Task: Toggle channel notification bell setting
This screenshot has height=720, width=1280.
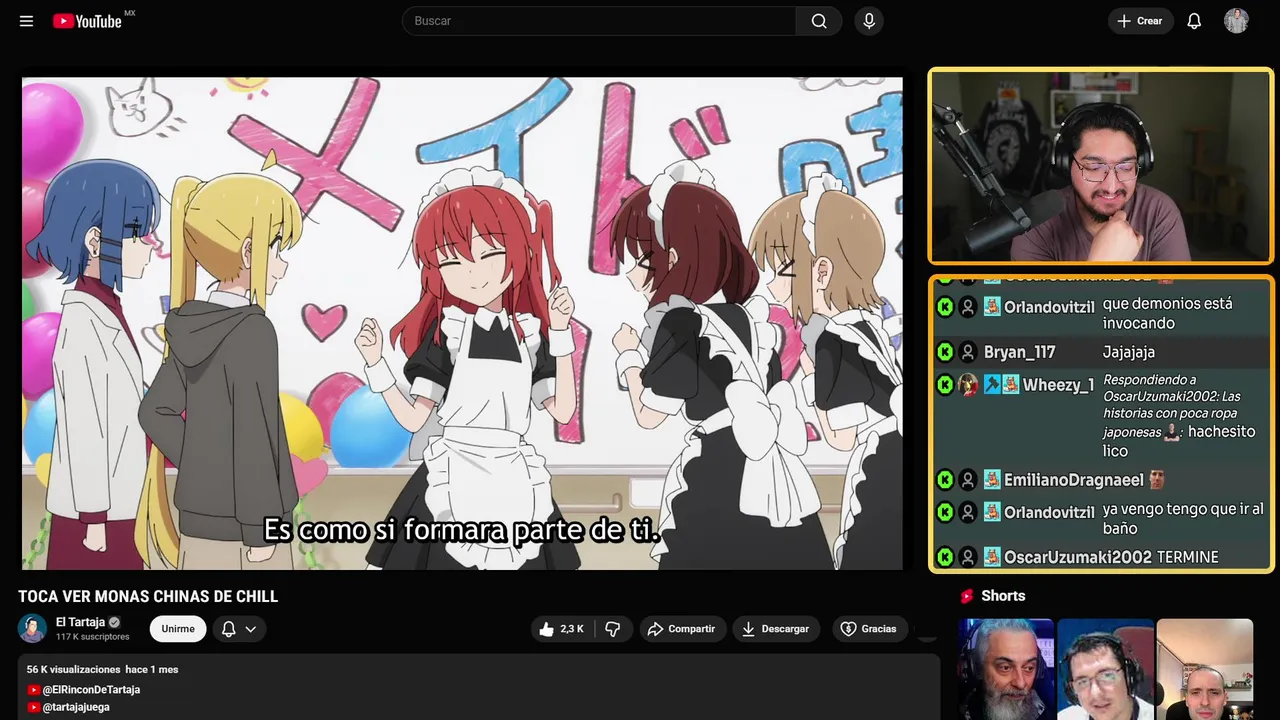Action: point(228,629)
